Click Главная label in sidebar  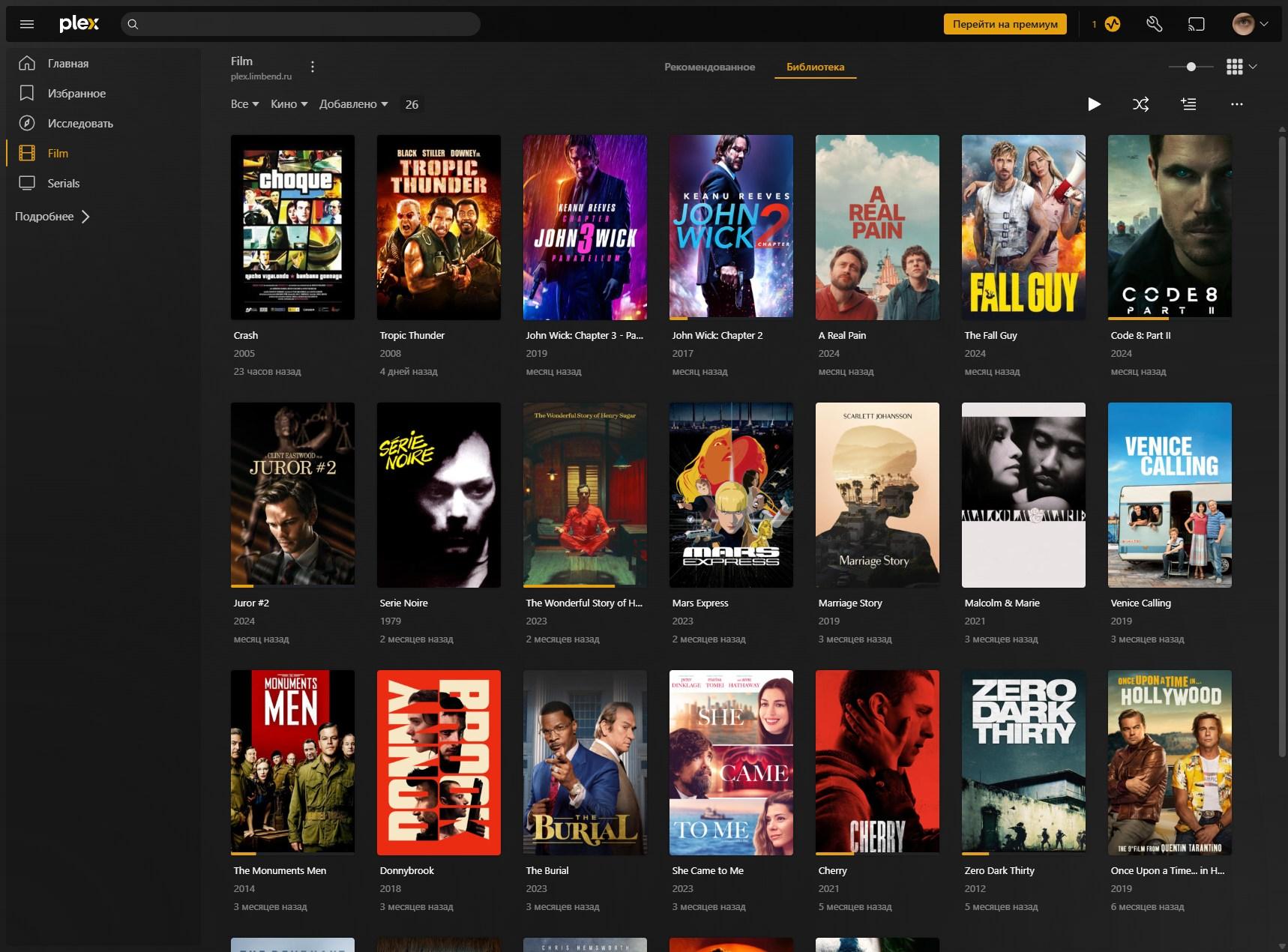(68, 64)
